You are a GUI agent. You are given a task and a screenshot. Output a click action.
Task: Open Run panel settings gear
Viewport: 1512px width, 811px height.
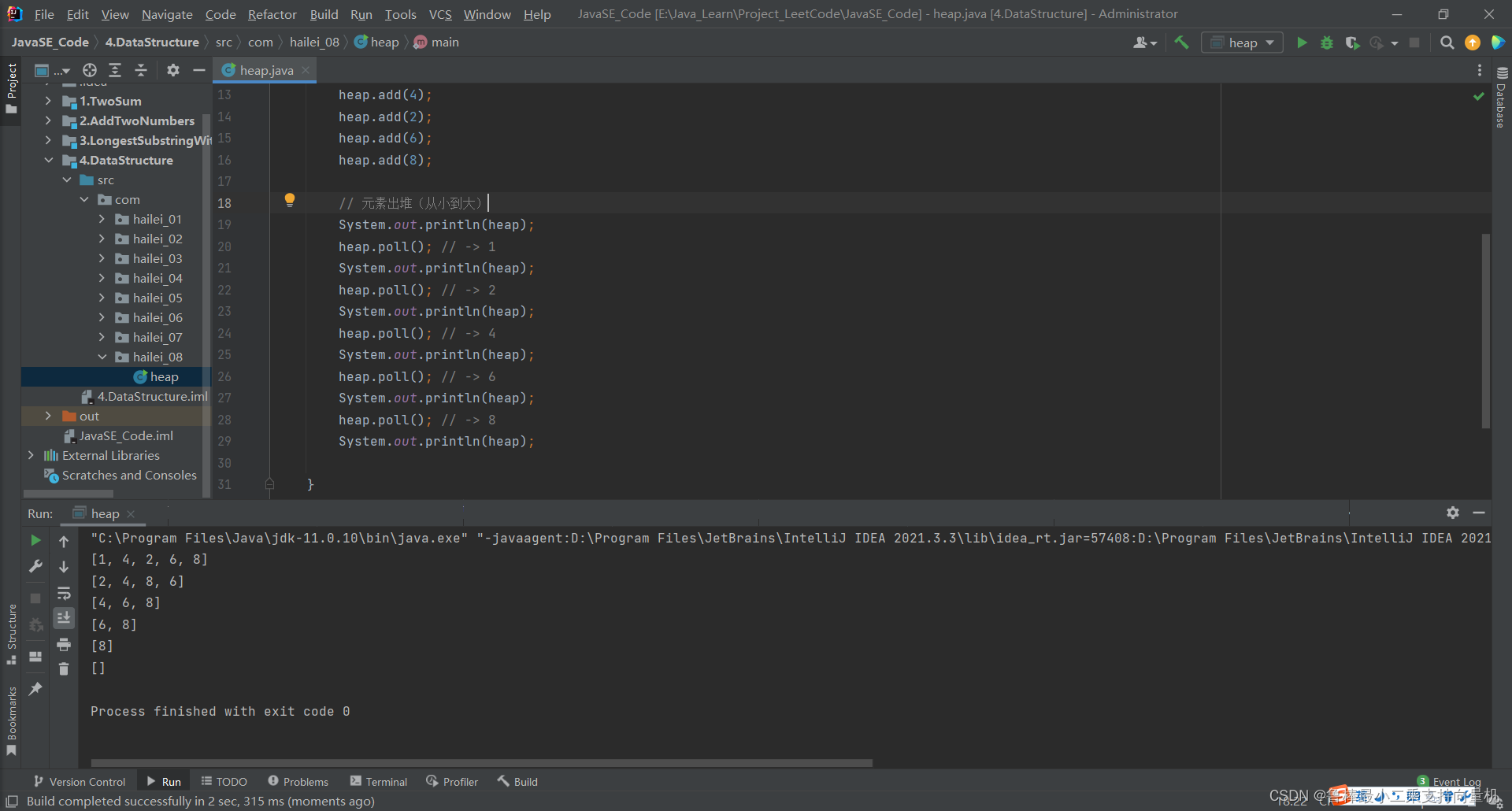tap(1453, 513)
